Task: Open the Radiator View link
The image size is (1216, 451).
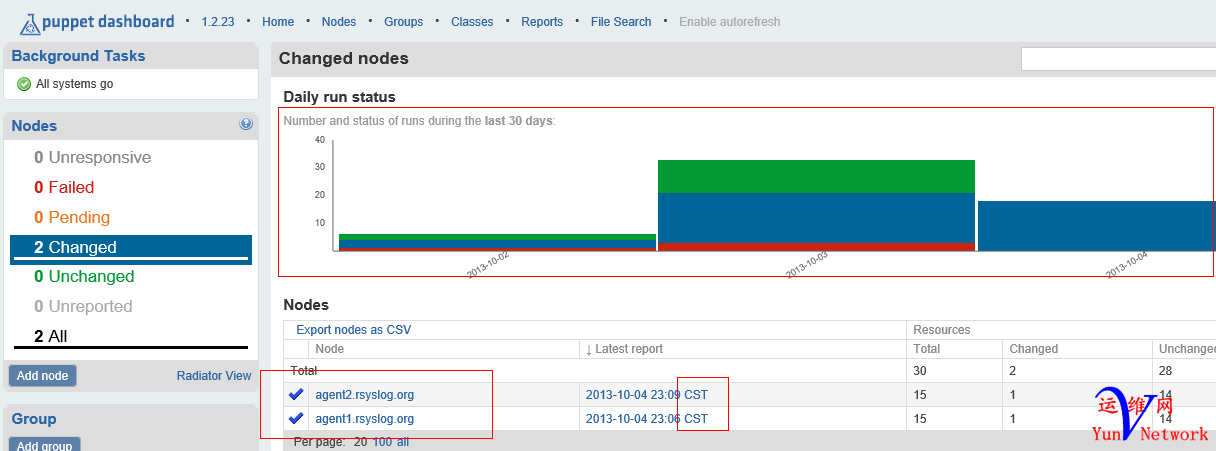Action: tap(214, 376)
